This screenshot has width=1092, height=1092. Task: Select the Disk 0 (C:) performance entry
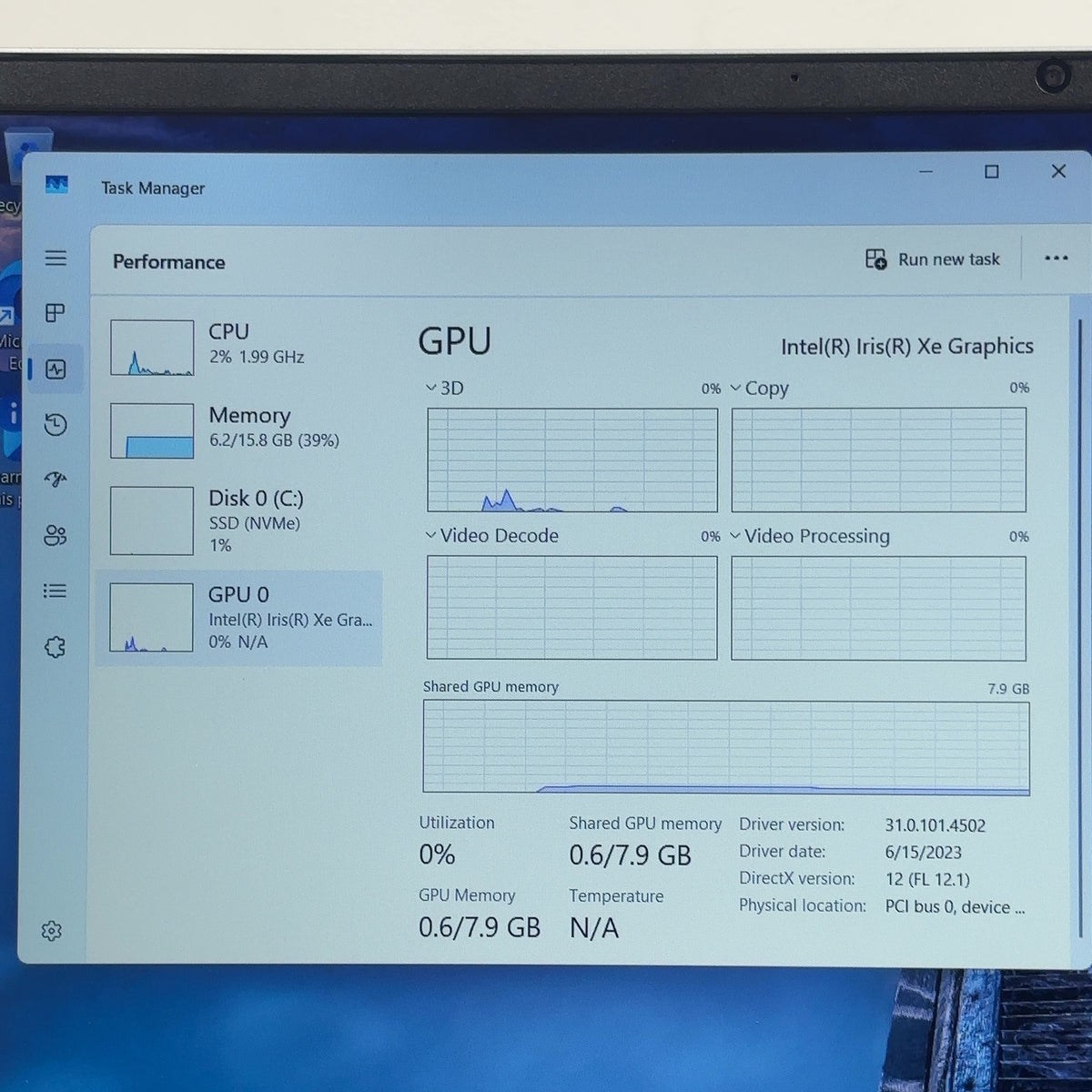238,521
